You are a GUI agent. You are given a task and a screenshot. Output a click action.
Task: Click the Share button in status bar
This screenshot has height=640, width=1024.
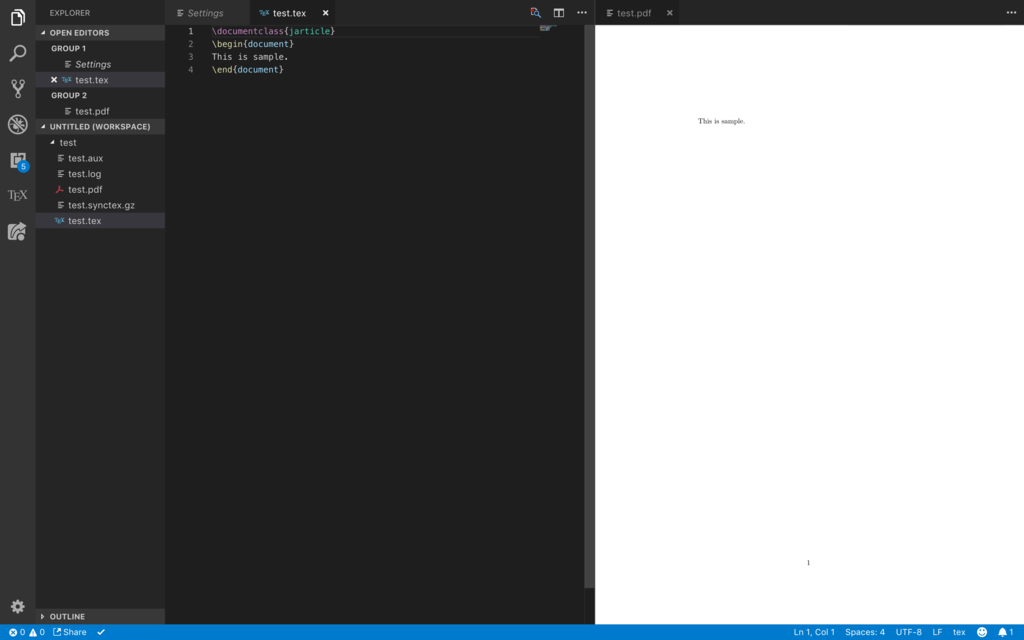[70, 632]
